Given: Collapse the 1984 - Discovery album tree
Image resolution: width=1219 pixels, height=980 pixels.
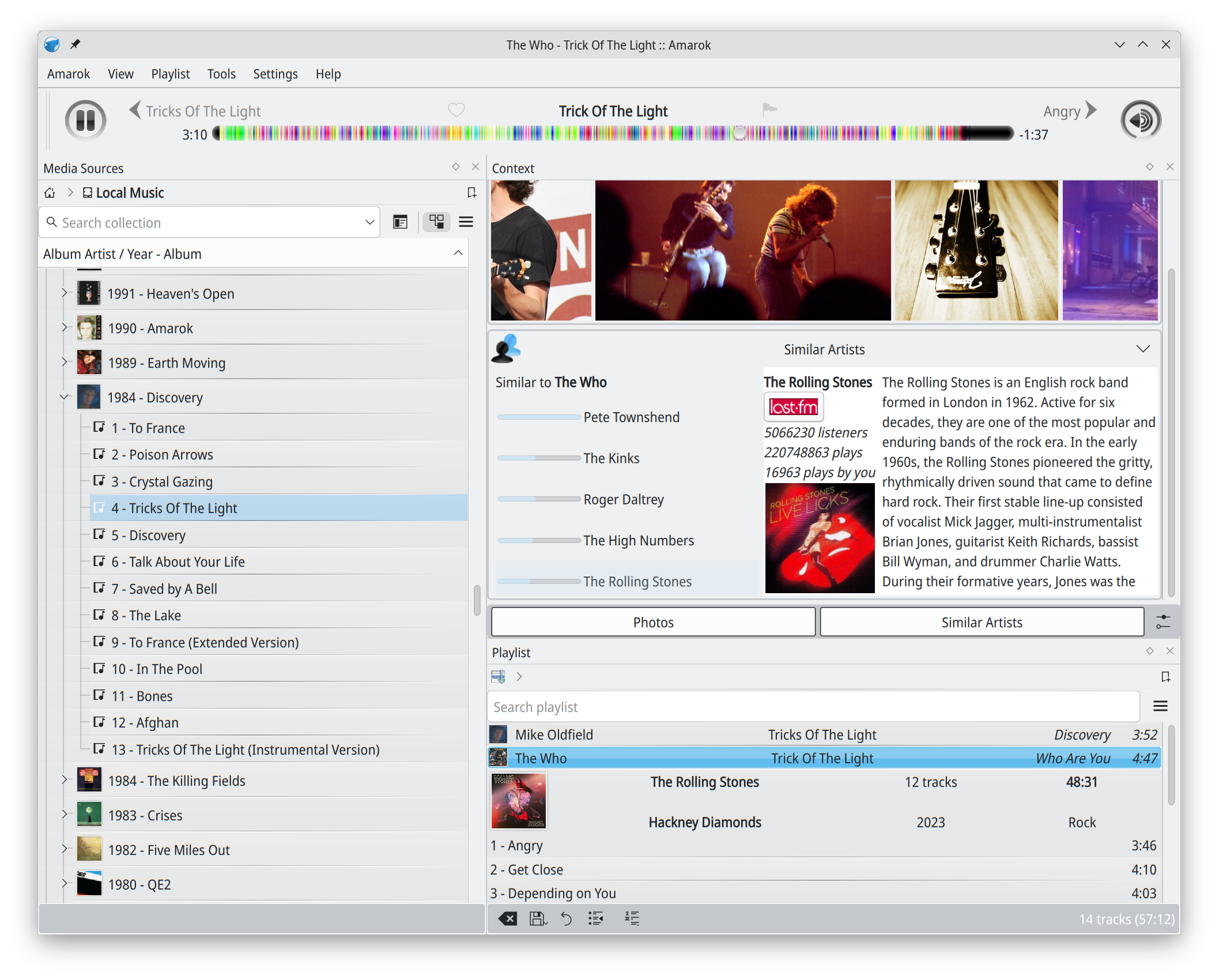Looking at the screenshot, I should (x=63, y=397).
